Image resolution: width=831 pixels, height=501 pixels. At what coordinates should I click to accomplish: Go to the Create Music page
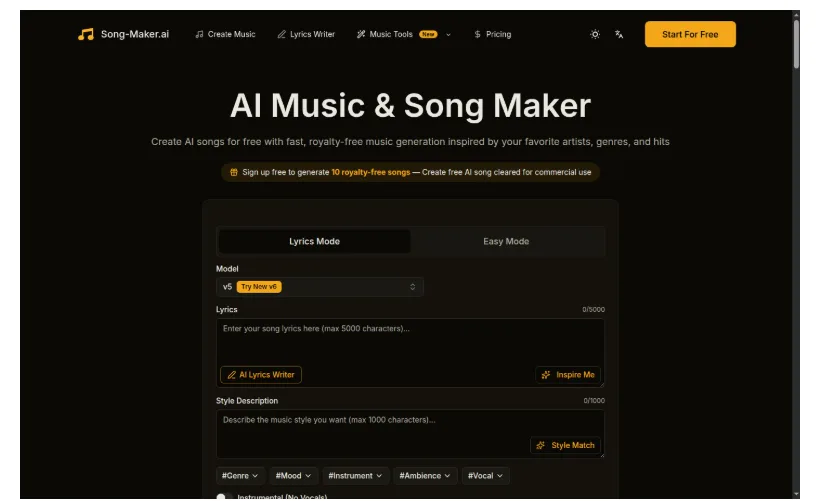225,34
